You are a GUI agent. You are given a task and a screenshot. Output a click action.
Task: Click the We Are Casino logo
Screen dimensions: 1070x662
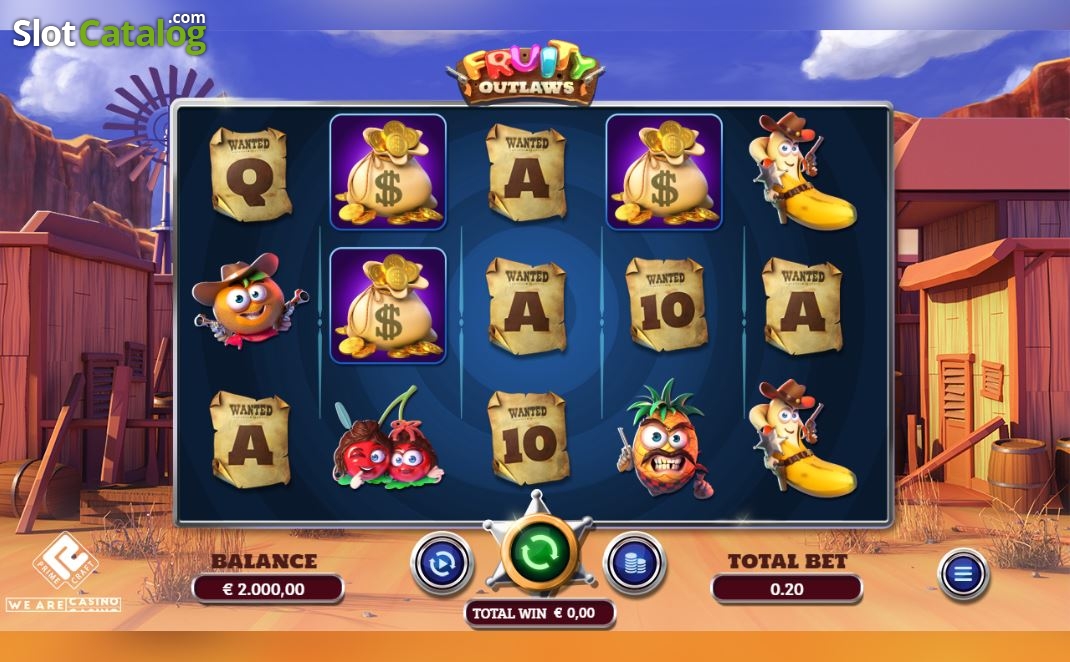coord(63,605)
